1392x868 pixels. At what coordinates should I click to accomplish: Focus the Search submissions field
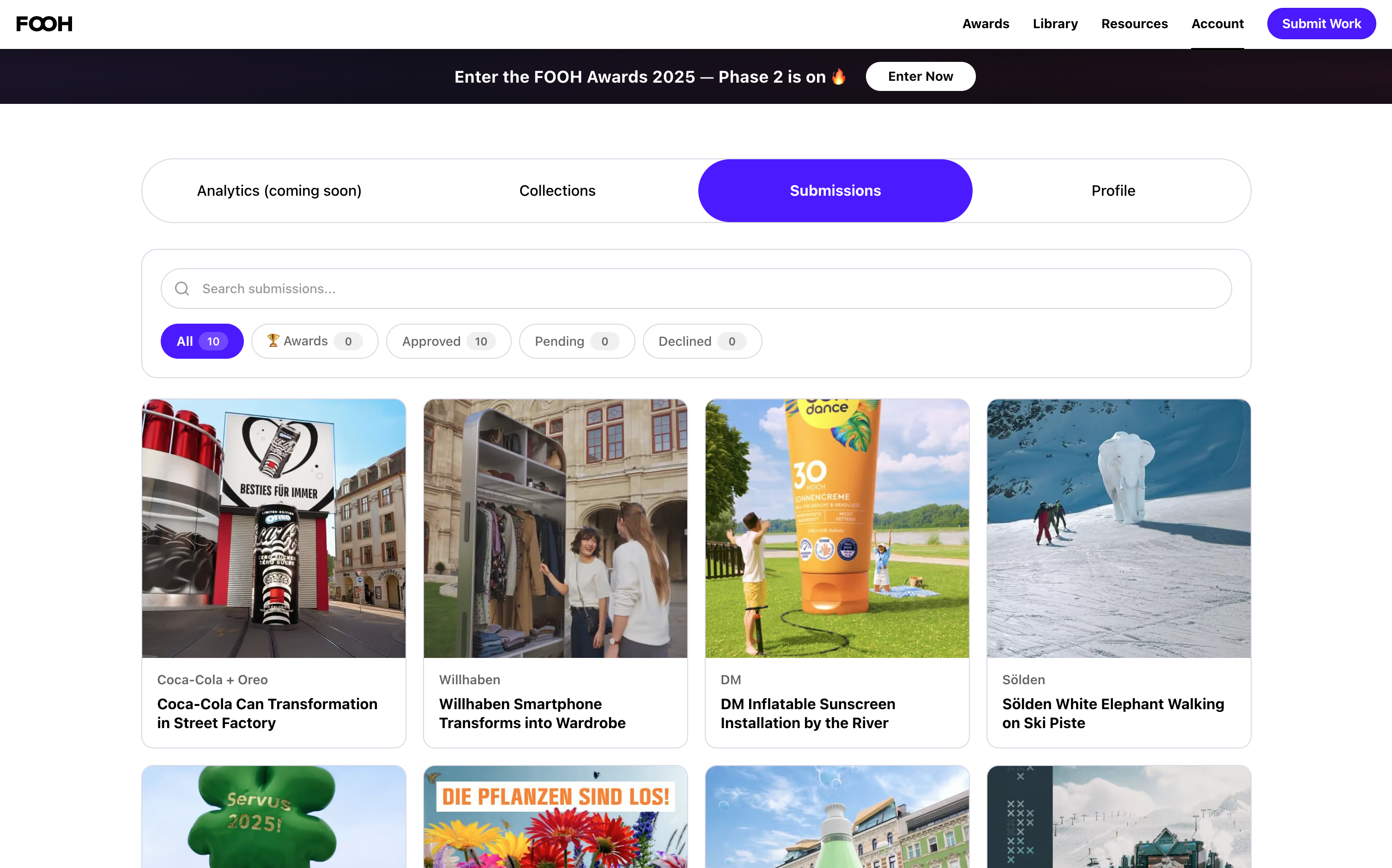[x=696, y=289]
